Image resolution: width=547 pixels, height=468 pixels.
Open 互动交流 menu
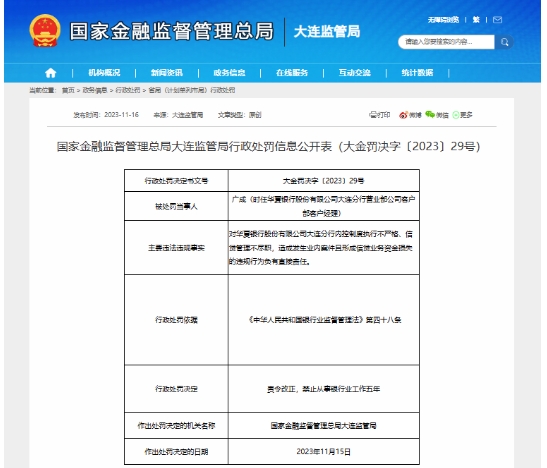(x=354, y=73)
